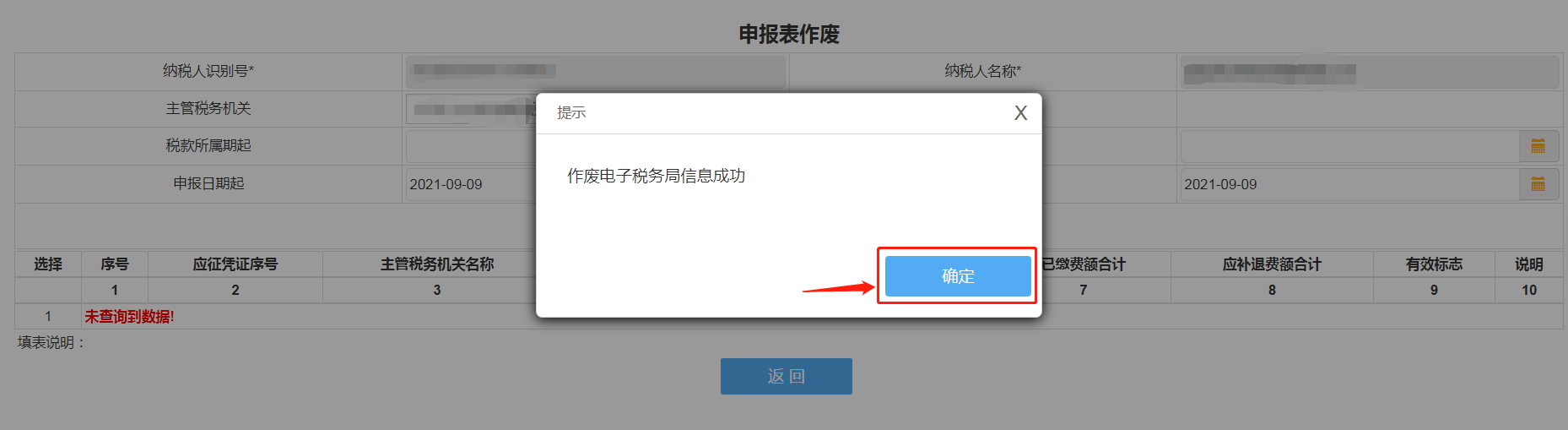This screenshot has height=430, width=1568.
Task: Click the 序号 column header
Action: coord(115,264)
